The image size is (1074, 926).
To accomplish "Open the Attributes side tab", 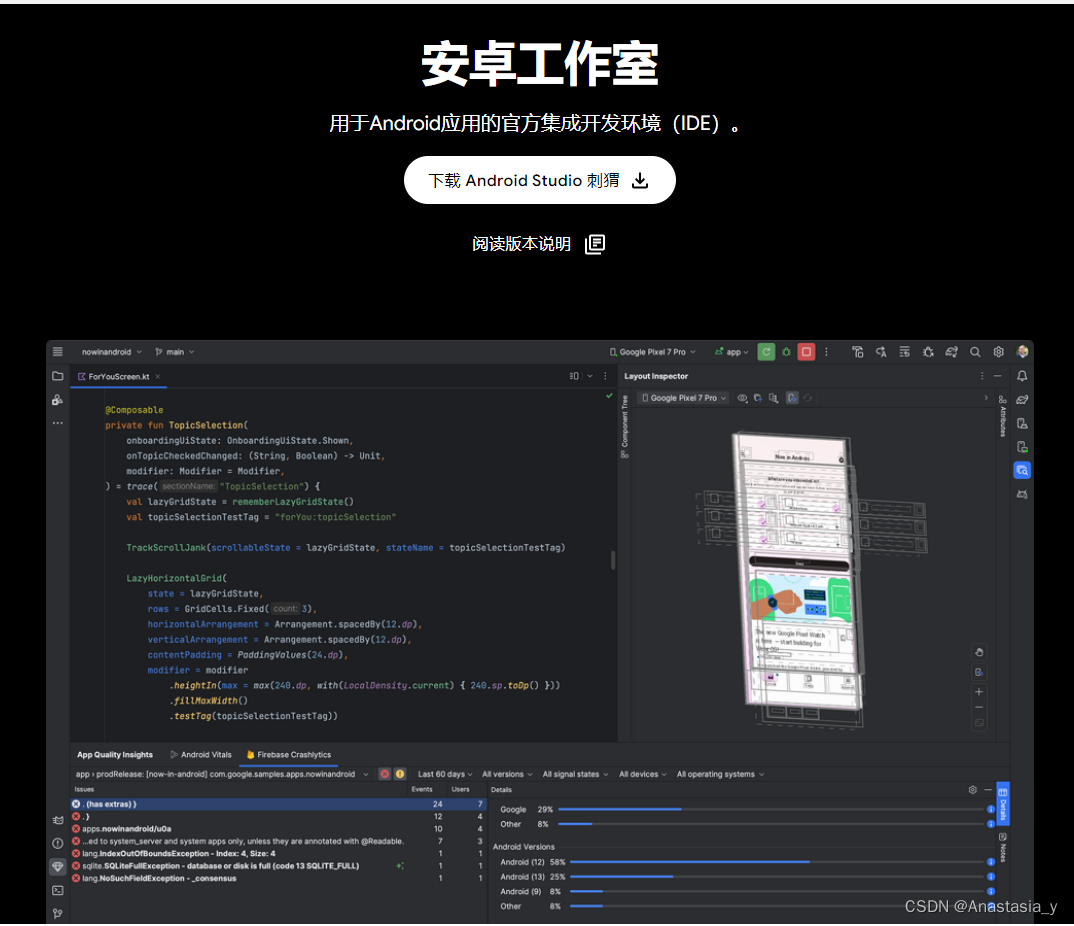I will [x=1002, y=416].
